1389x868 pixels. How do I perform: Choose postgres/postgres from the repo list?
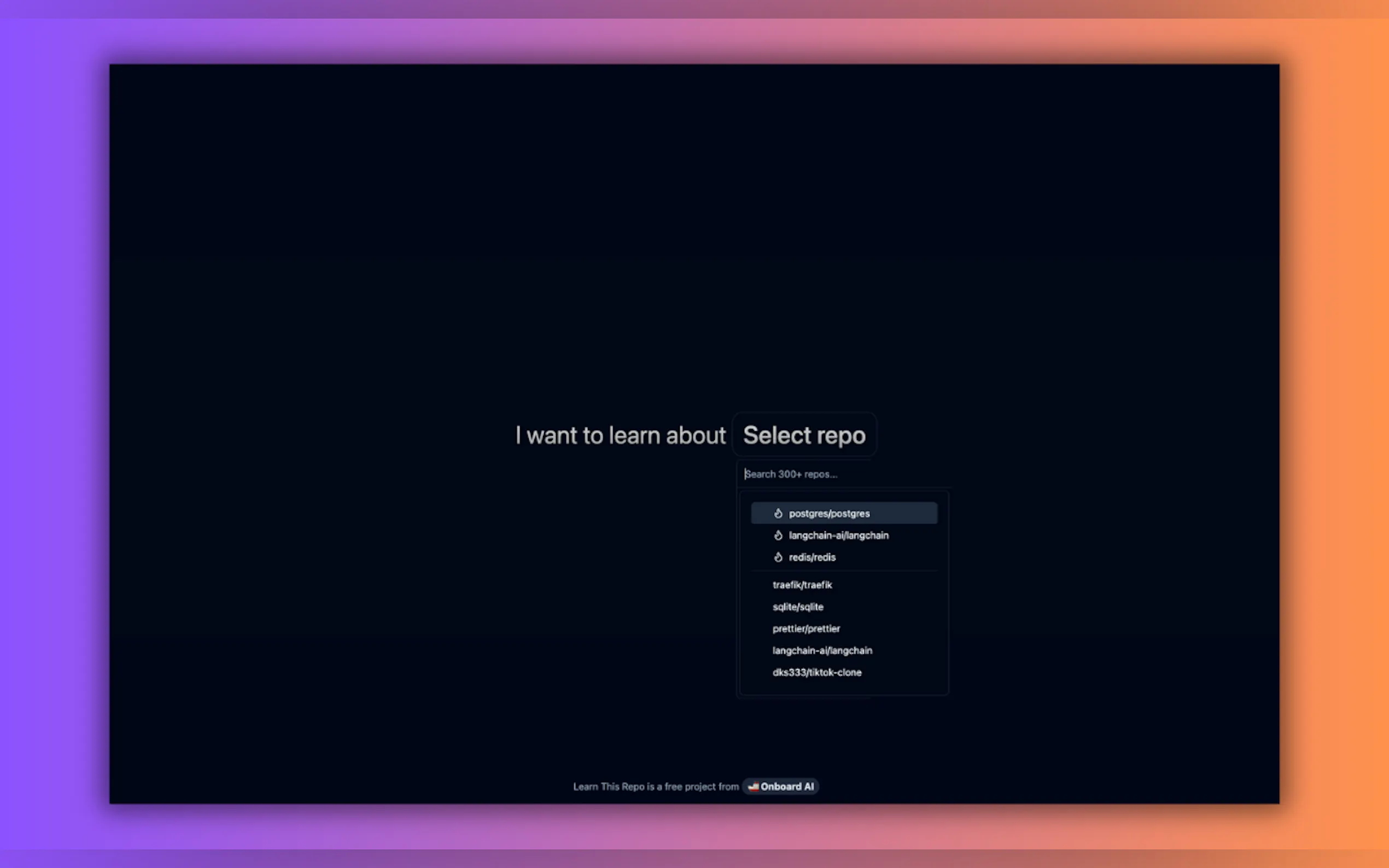coord(829,513)
